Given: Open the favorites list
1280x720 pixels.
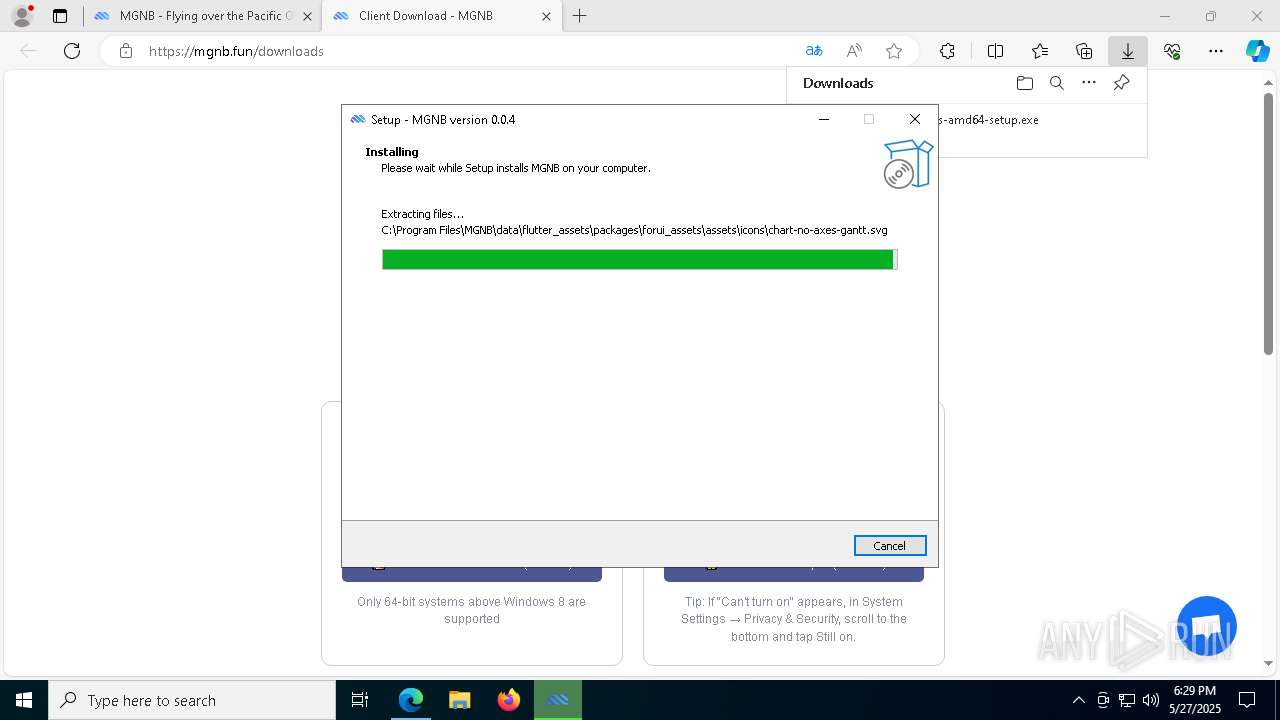Looking at the screenshot, I should [x=1040, y=51].
